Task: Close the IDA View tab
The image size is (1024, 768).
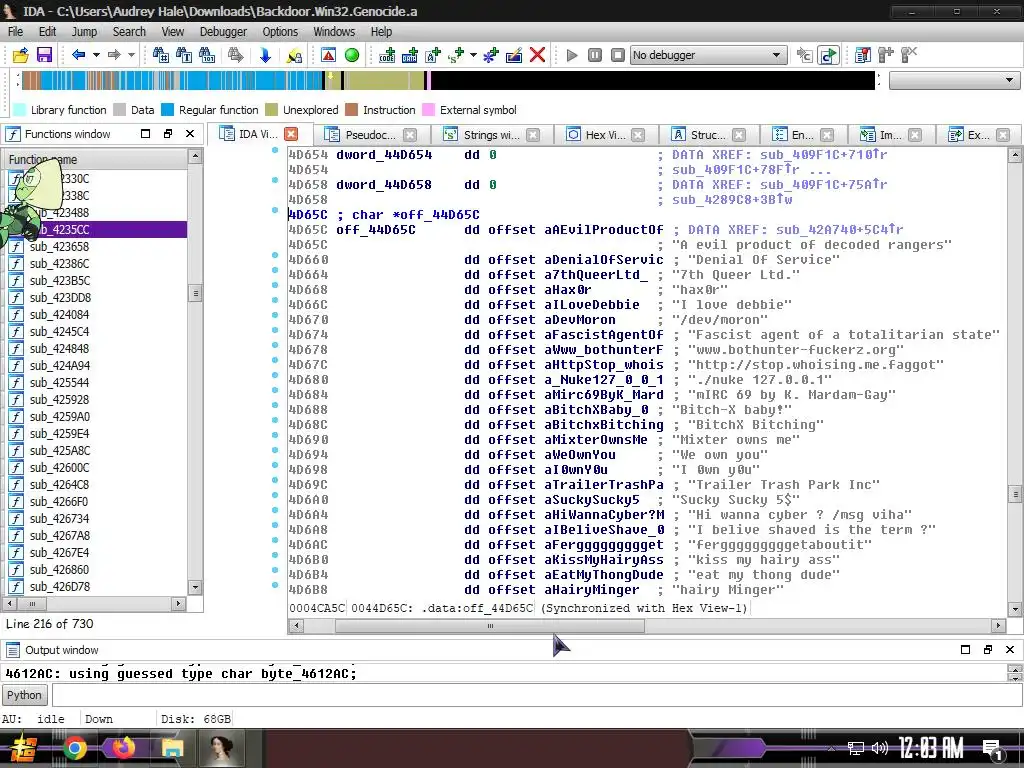Action: pos(291,135)
